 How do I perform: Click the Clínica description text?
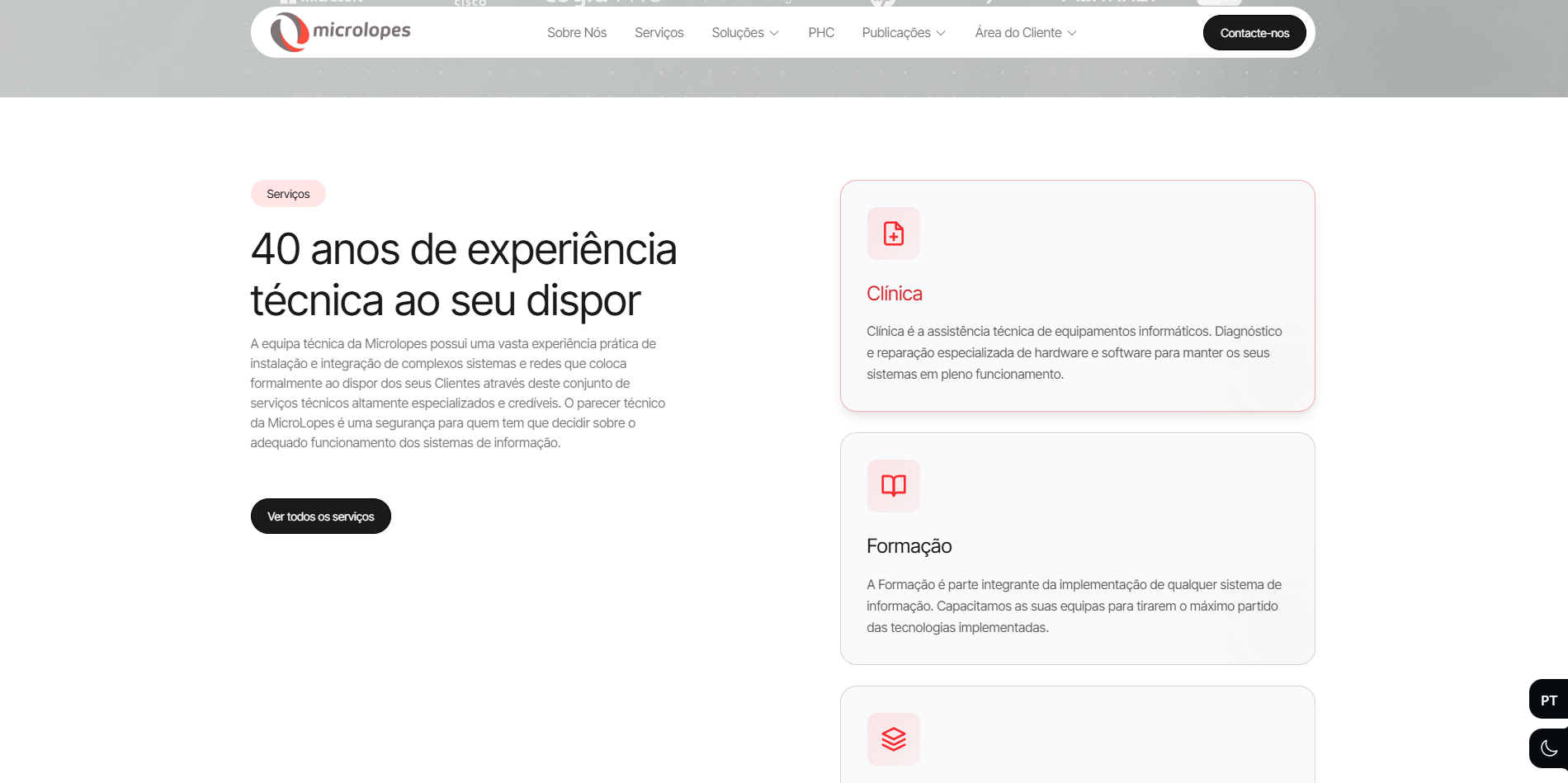pyautogui.click(x=1074, y=353)
